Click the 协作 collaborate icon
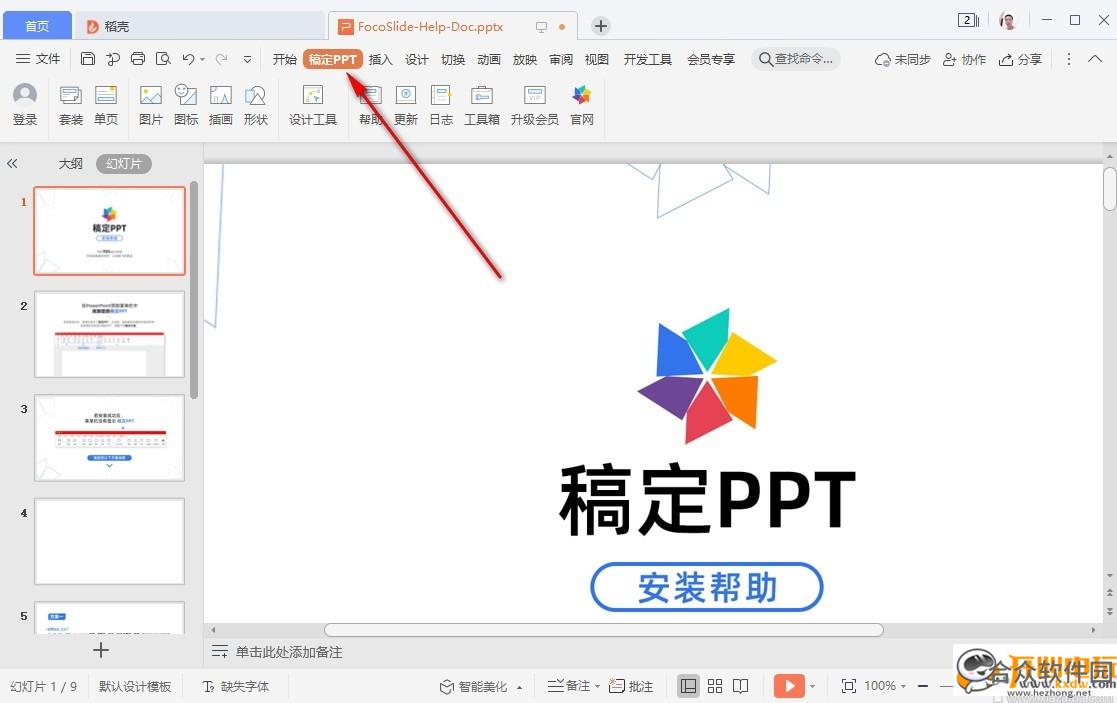The height and width of the screenshot is (703, 1117). [964, 59]
